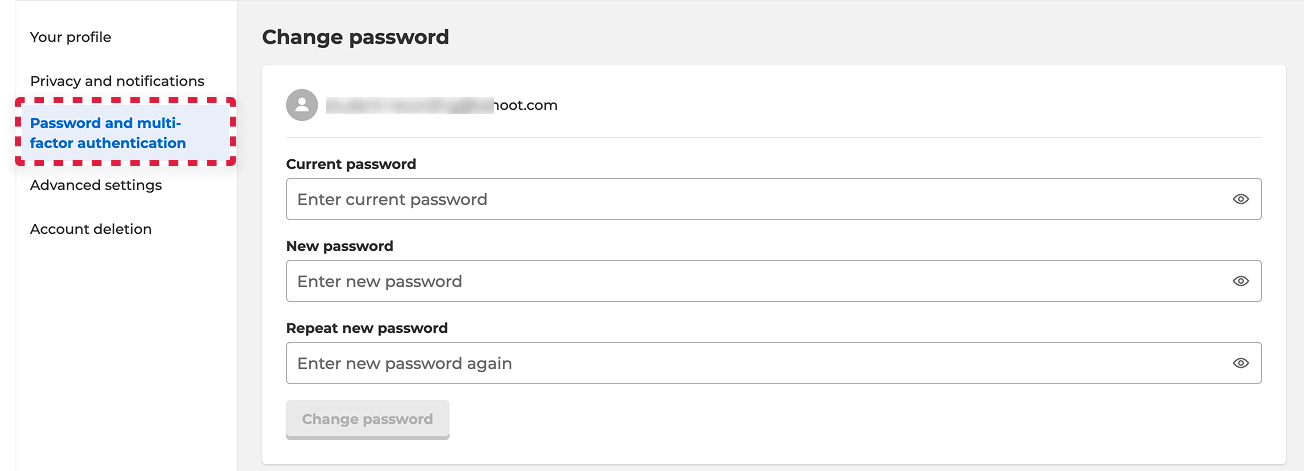Click the Repeat new password label
Screen dimensions: 1304x471
(367, 328)
